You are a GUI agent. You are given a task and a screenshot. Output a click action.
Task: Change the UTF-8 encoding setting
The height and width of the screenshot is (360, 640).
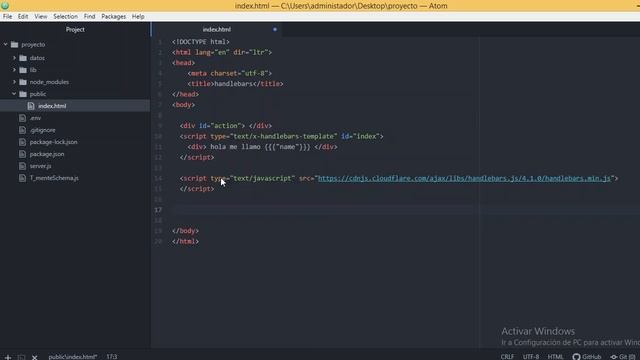pos(531,357)
